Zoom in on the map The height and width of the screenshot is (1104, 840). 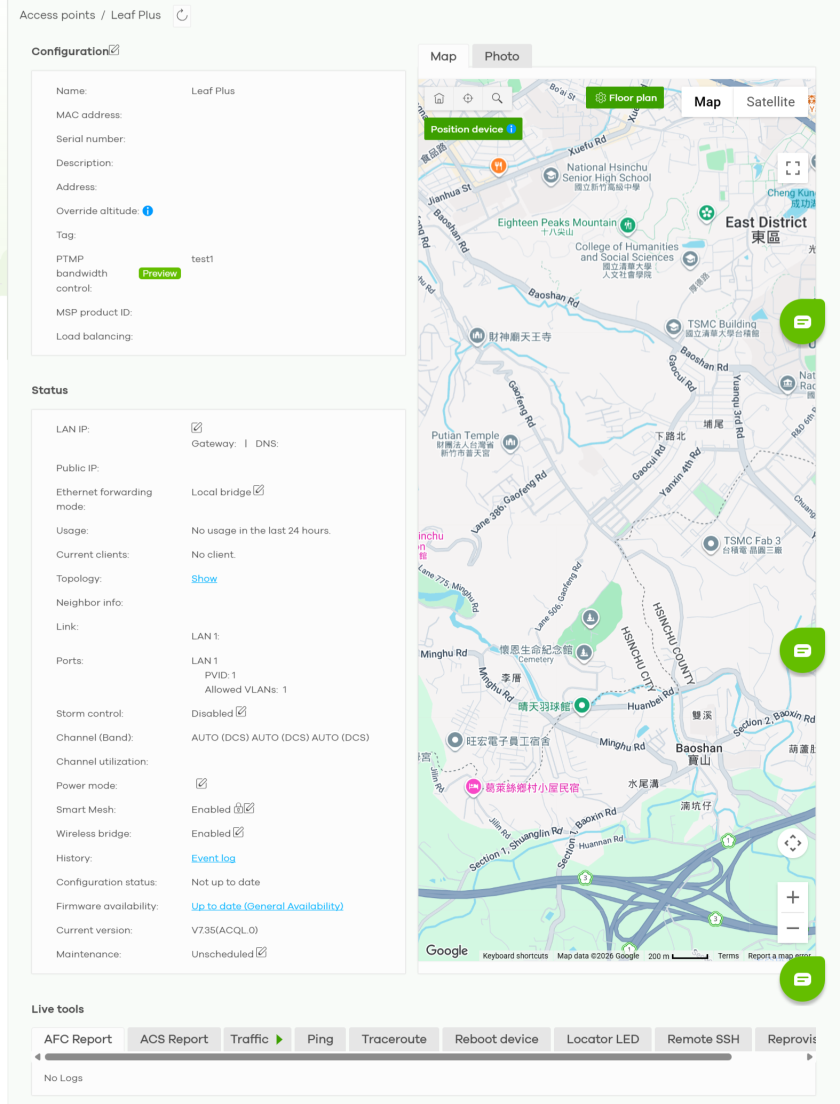pos(793,897)
